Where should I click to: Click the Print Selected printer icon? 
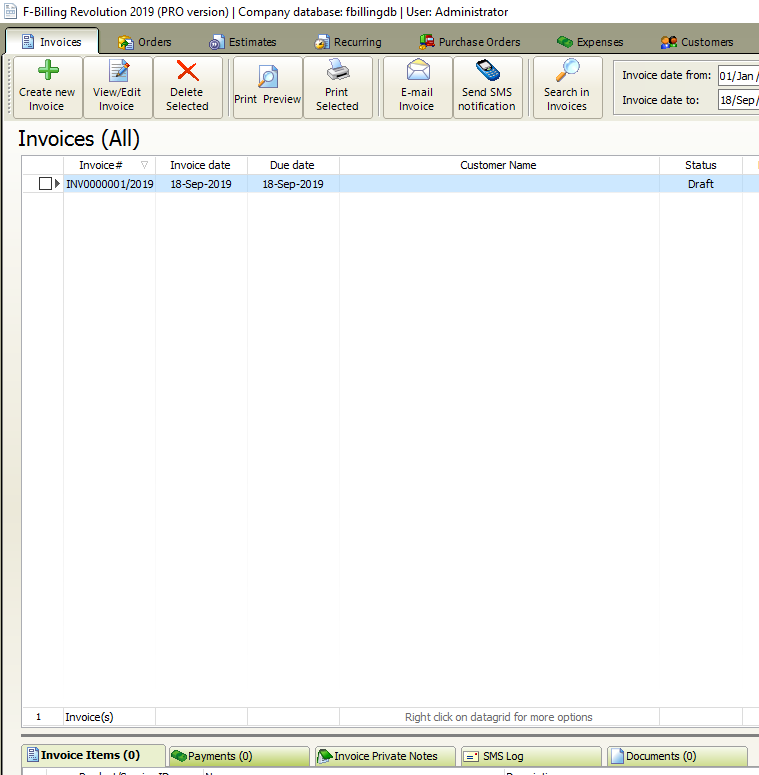pyautogui.click(x=337, y=72)
